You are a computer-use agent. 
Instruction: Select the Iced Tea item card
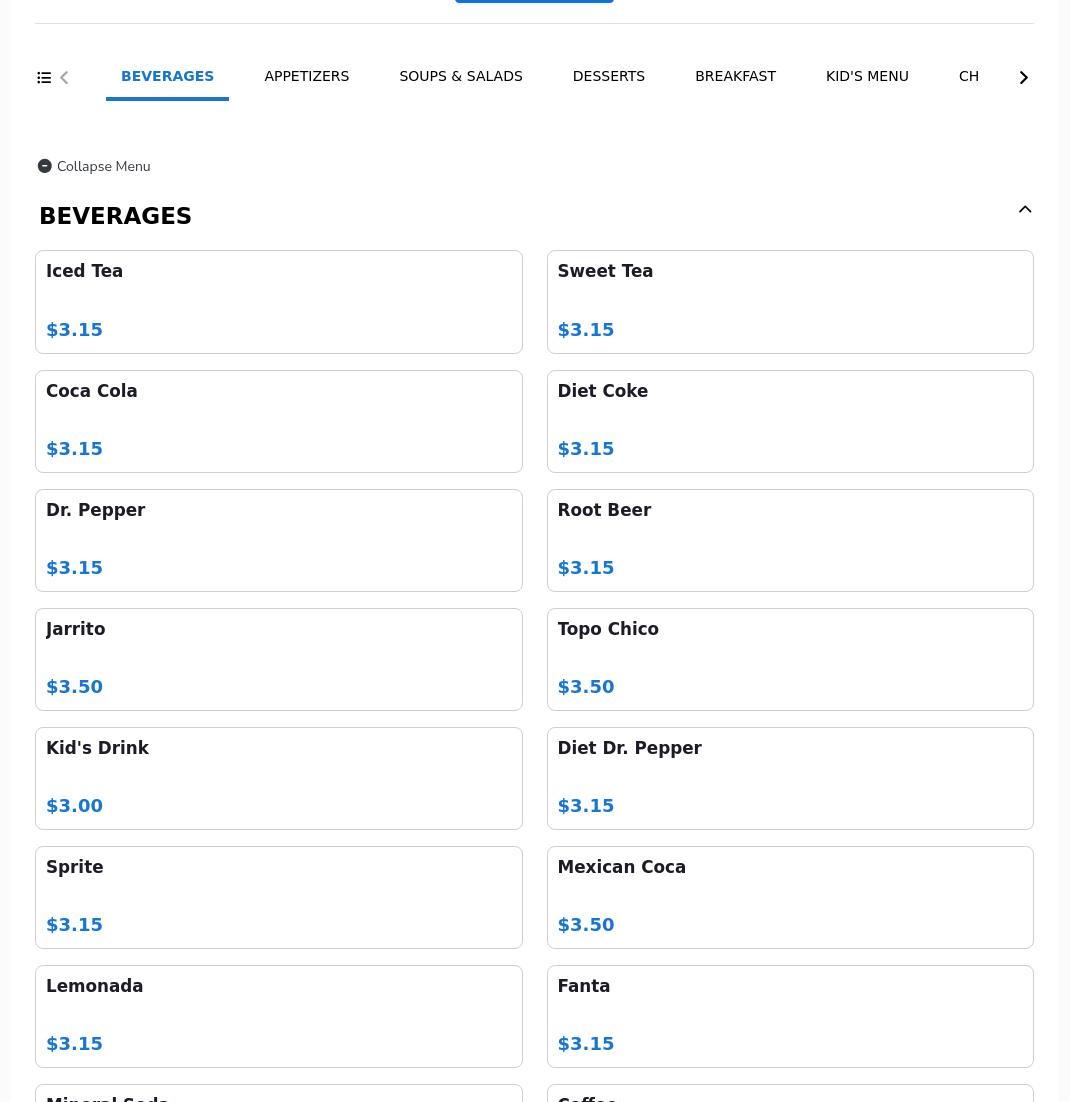279,302
